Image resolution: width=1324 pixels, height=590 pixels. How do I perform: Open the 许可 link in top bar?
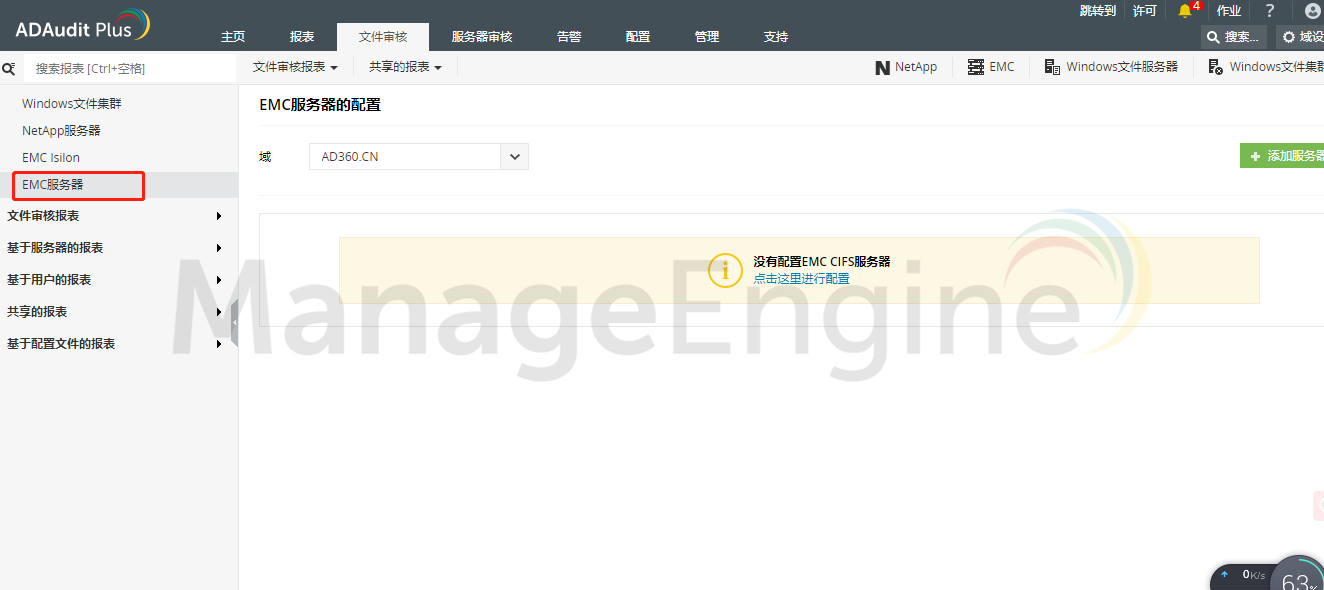1144,11
